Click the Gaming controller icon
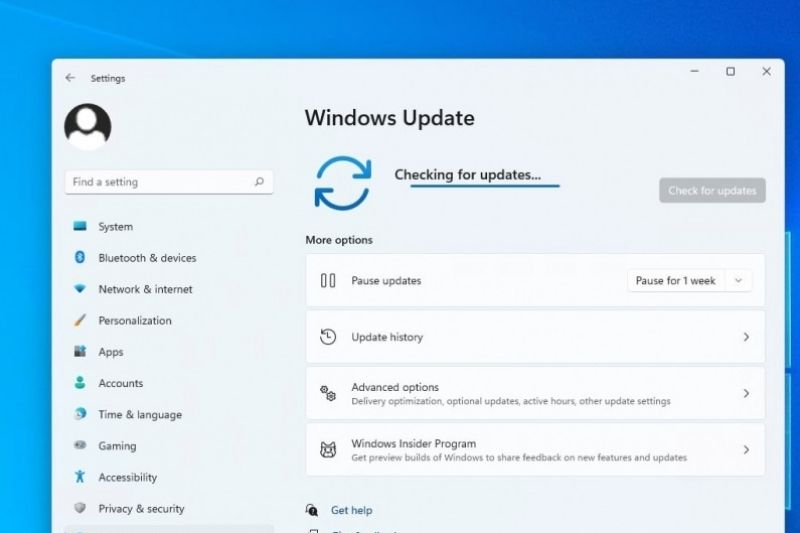The width and height of the screenshot is (800, 533). coord(80,446)
